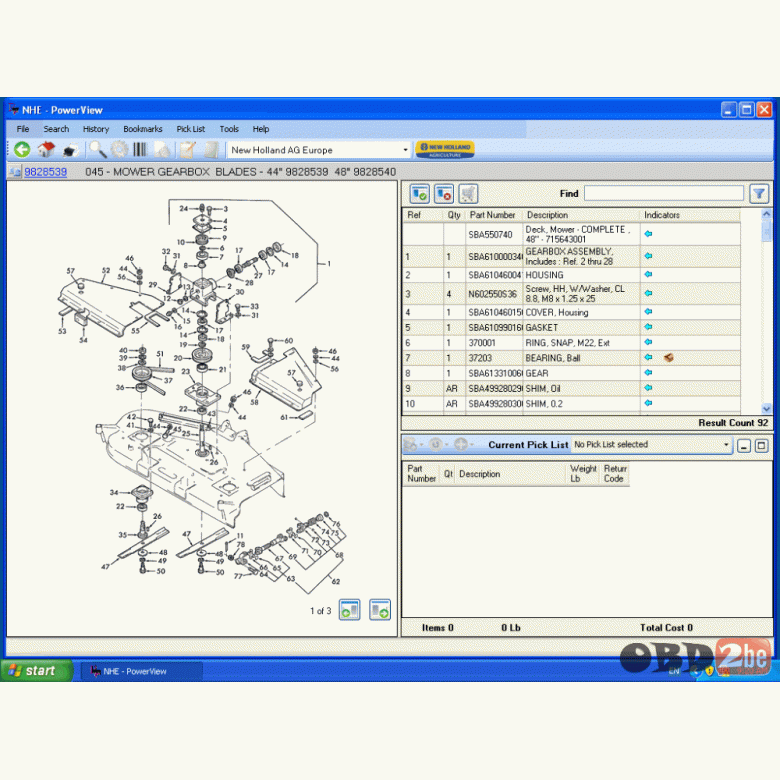Open the Home icon in toolbar

(46, 149)
